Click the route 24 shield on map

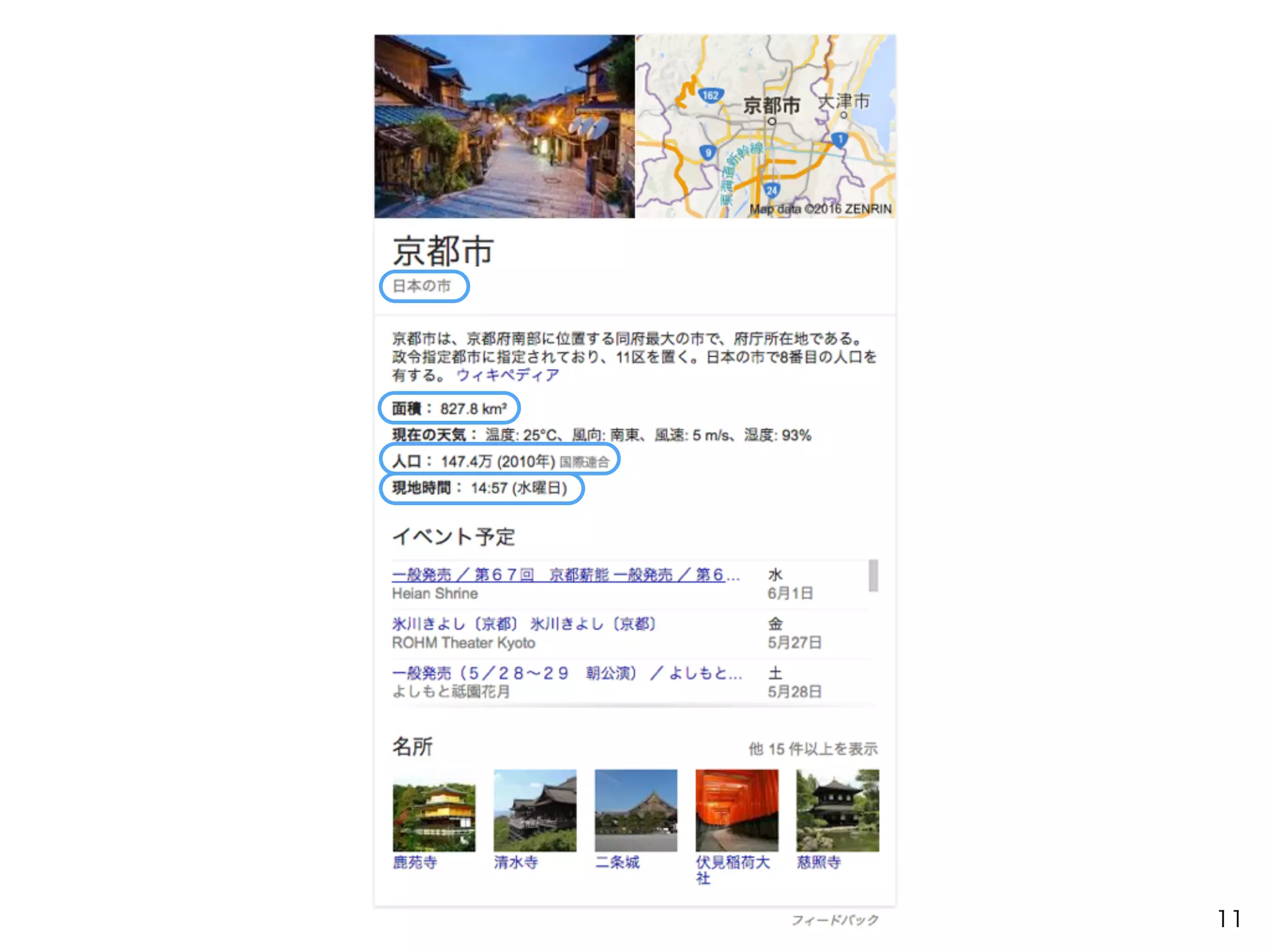pos(771,190)
